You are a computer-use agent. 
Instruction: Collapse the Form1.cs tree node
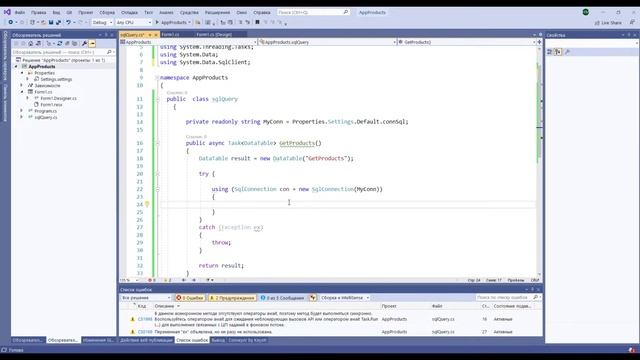point(22,92)
